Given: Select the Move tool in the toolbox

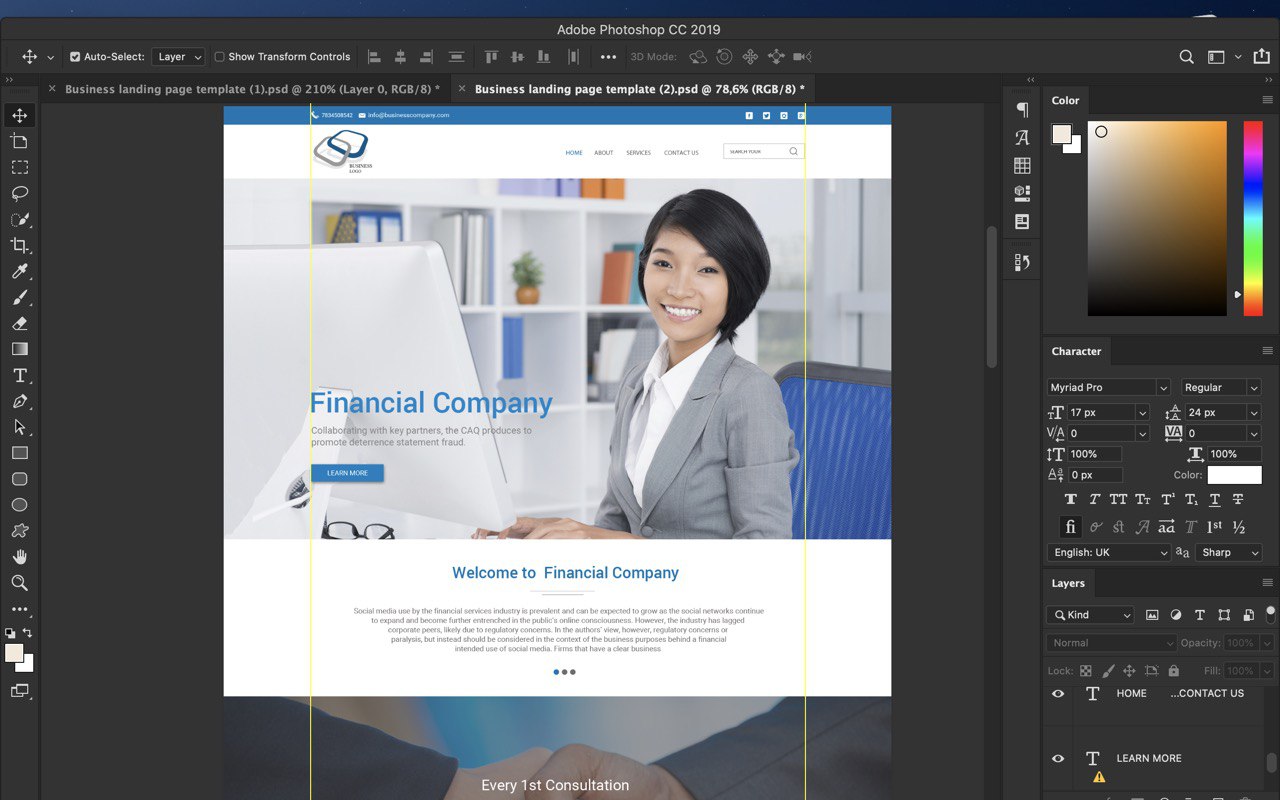Looking at the screenshot, I should point(19,116).
